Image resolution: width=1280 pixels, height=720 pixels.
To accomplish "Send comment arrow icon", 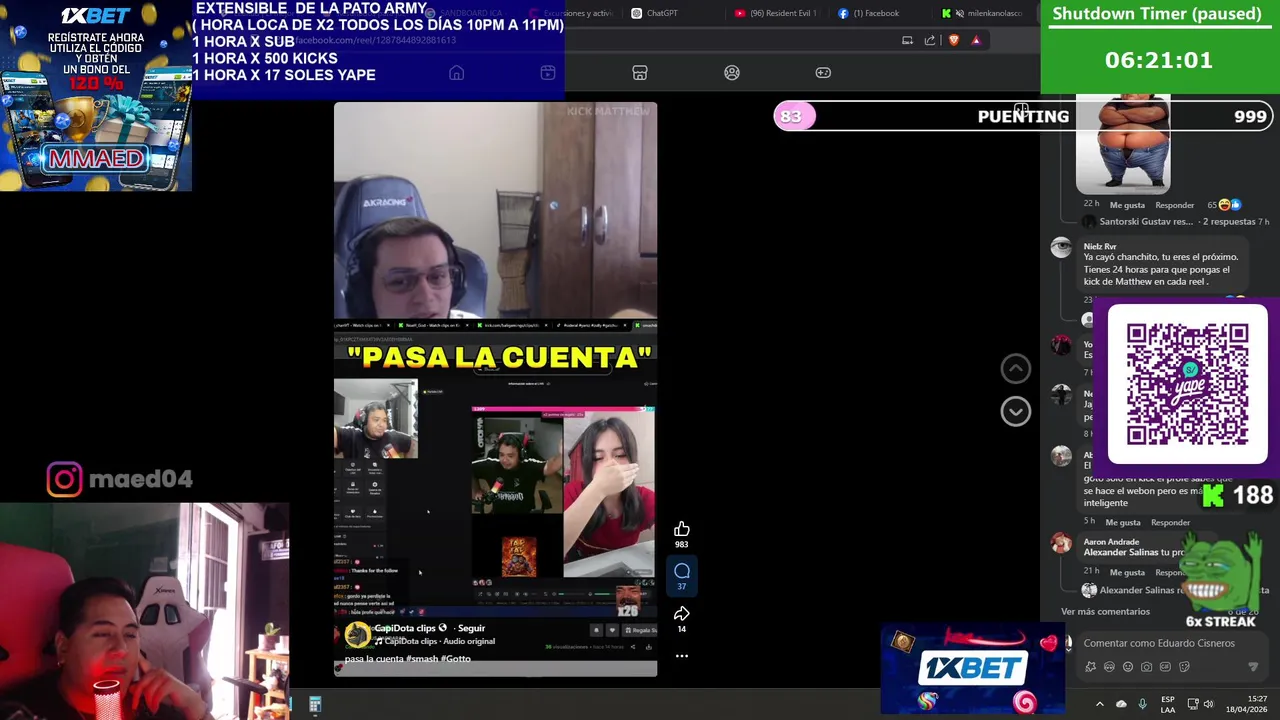I will tap(1253, 667).
